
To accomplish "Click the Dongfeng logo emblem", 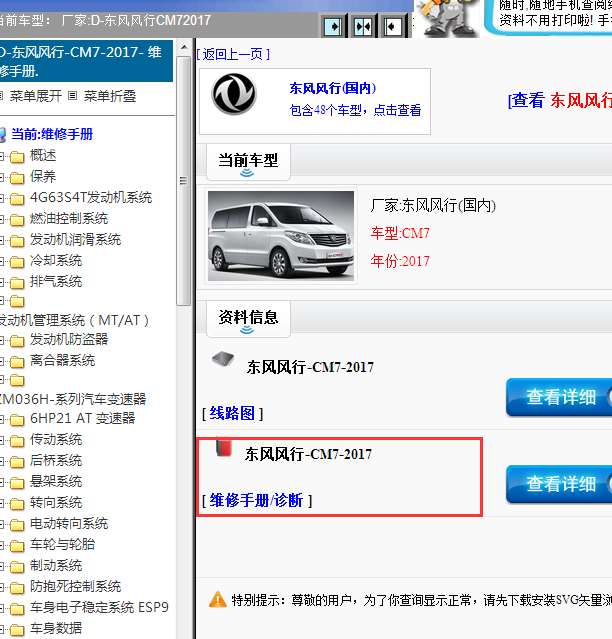I will point(234,94).
